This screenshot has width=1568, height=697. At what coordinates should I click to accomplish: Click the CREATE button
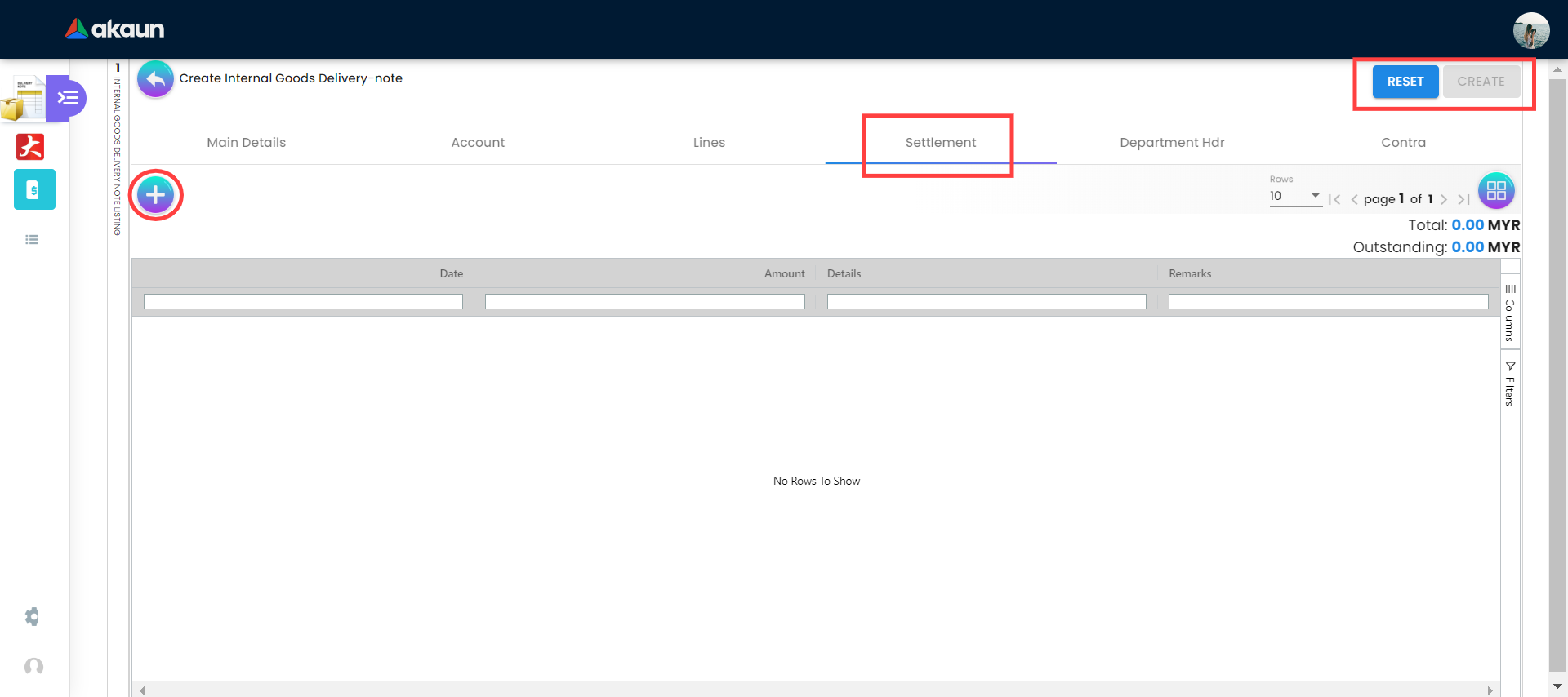[x=1481, y=82]
